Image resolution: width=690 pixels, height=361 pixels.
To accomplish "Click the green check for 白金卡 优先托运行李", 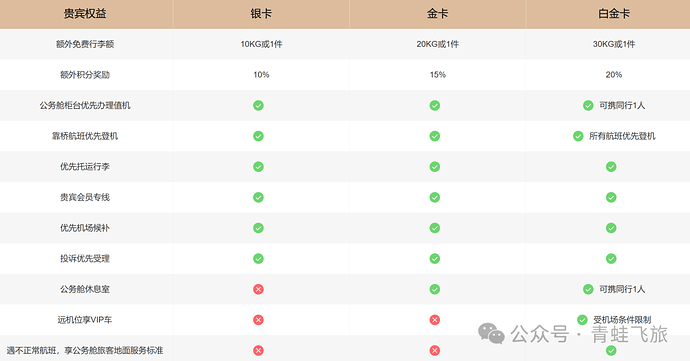I will tap(611, 166).
